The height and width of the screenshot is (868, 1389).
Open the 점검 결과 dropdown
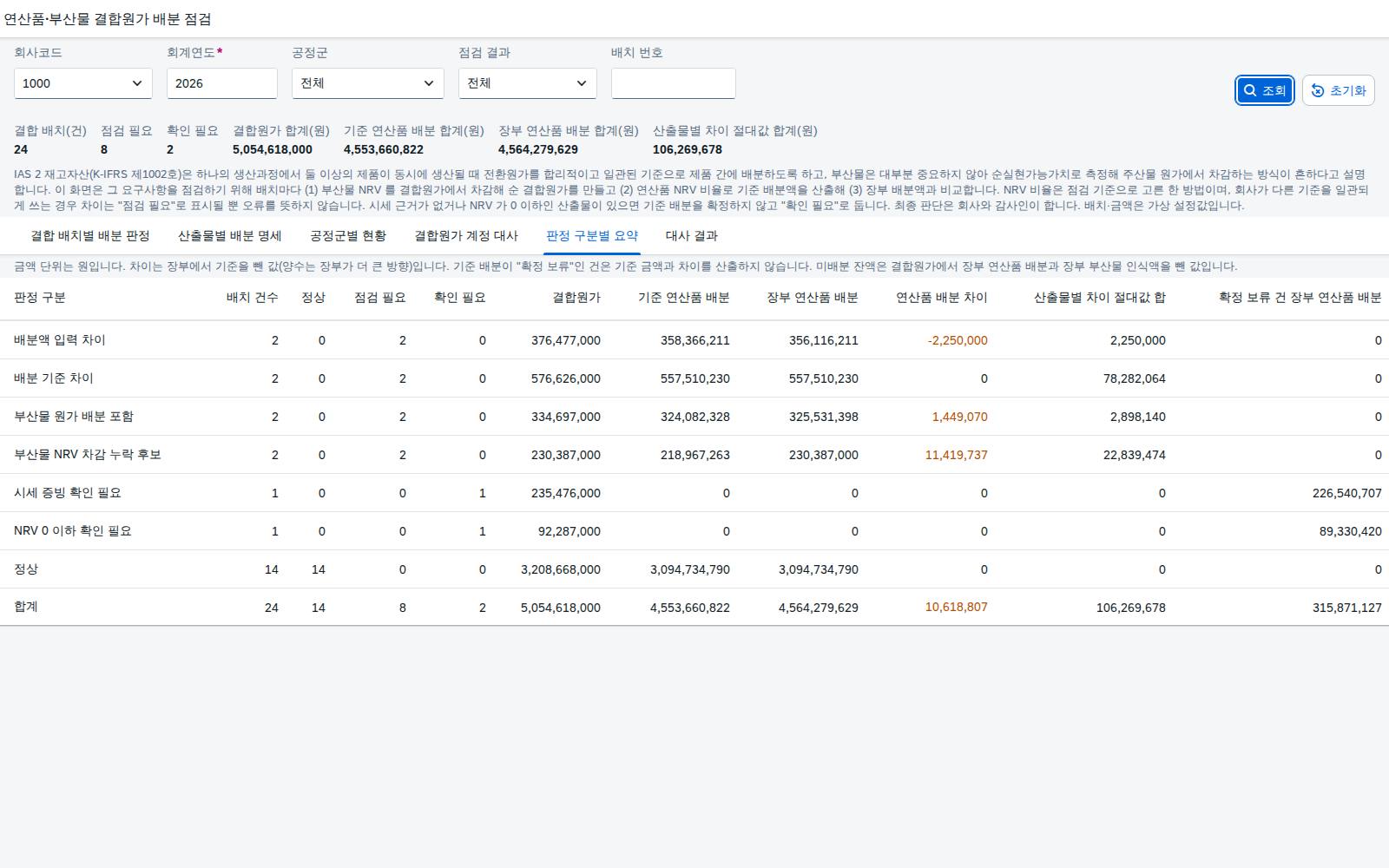click(x=528, y=83)
